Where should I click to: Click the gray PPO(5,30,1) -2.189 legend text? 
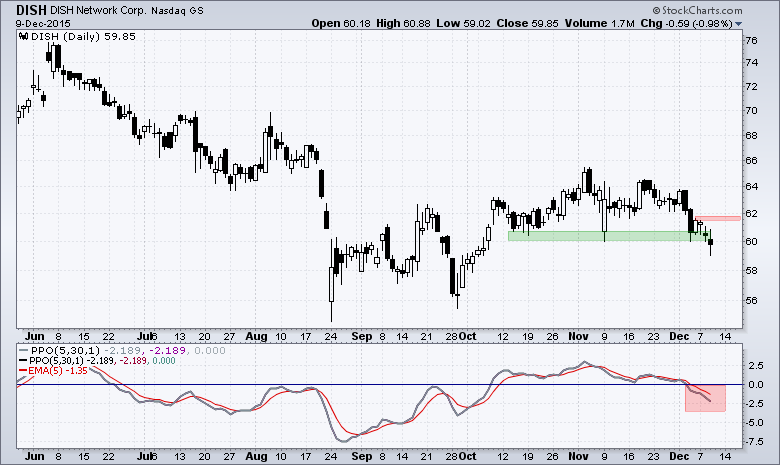[x=128, y=350]
